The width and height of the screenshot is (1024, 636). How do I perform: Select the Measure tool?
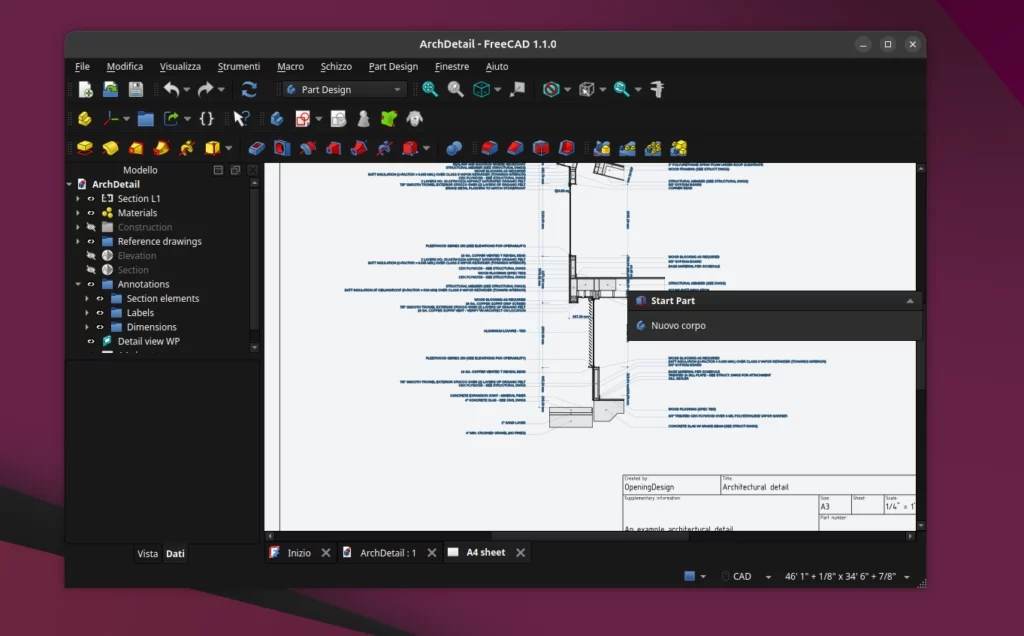tap(657, 89)
